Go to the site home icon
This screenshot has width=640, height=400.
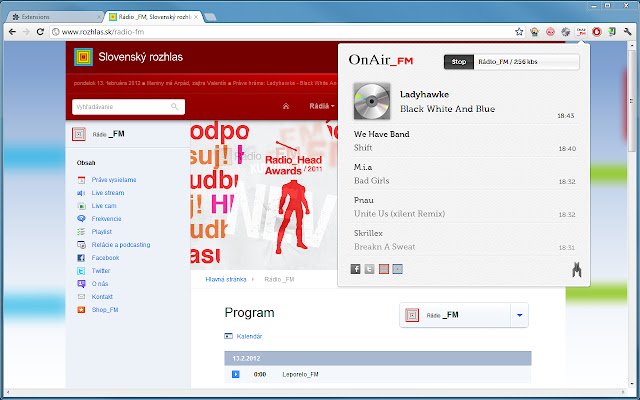[286, 107]
